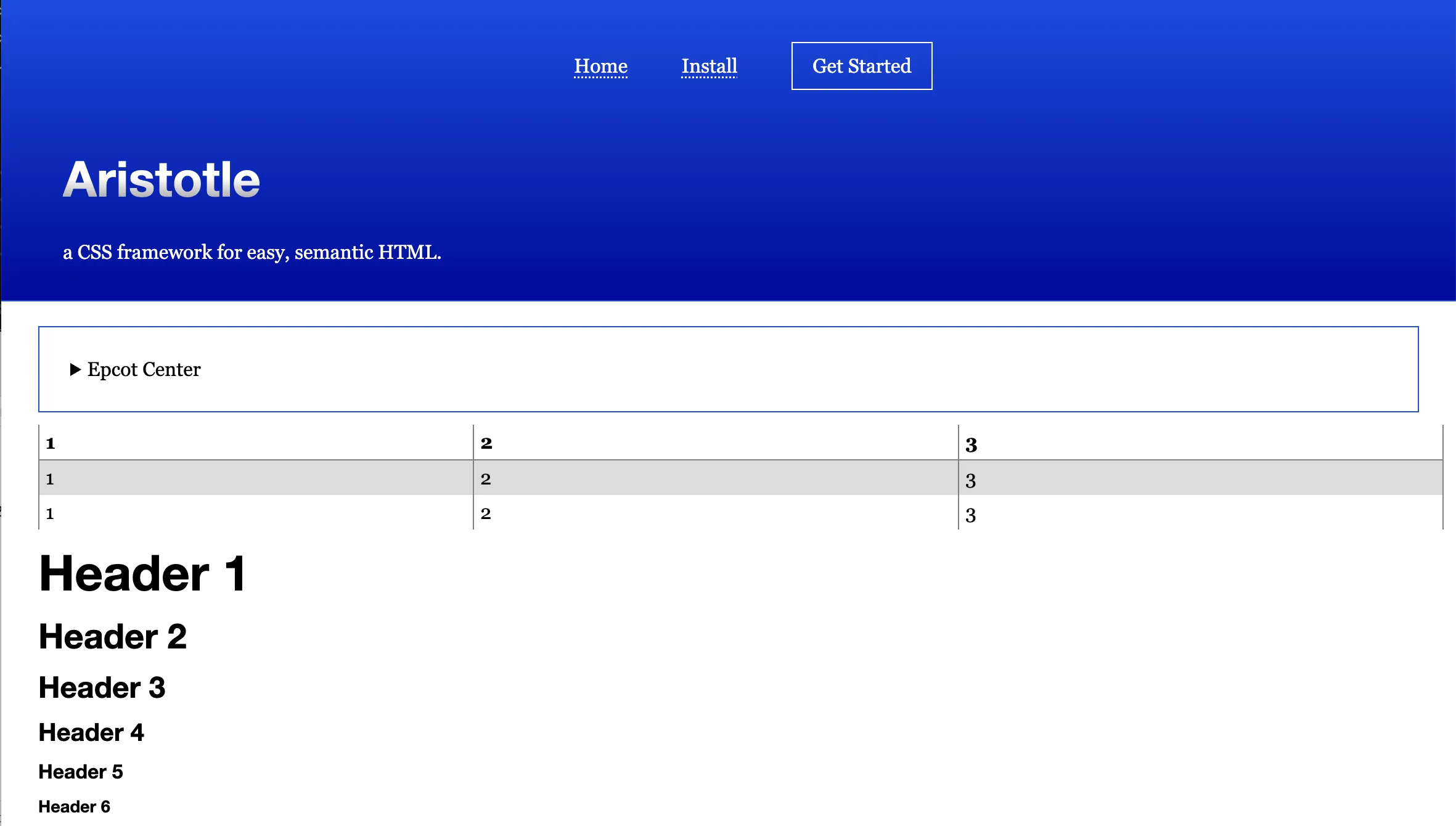Select table column header 1
The width and height of the screenshot is (1456, 826).
[51, 443]
